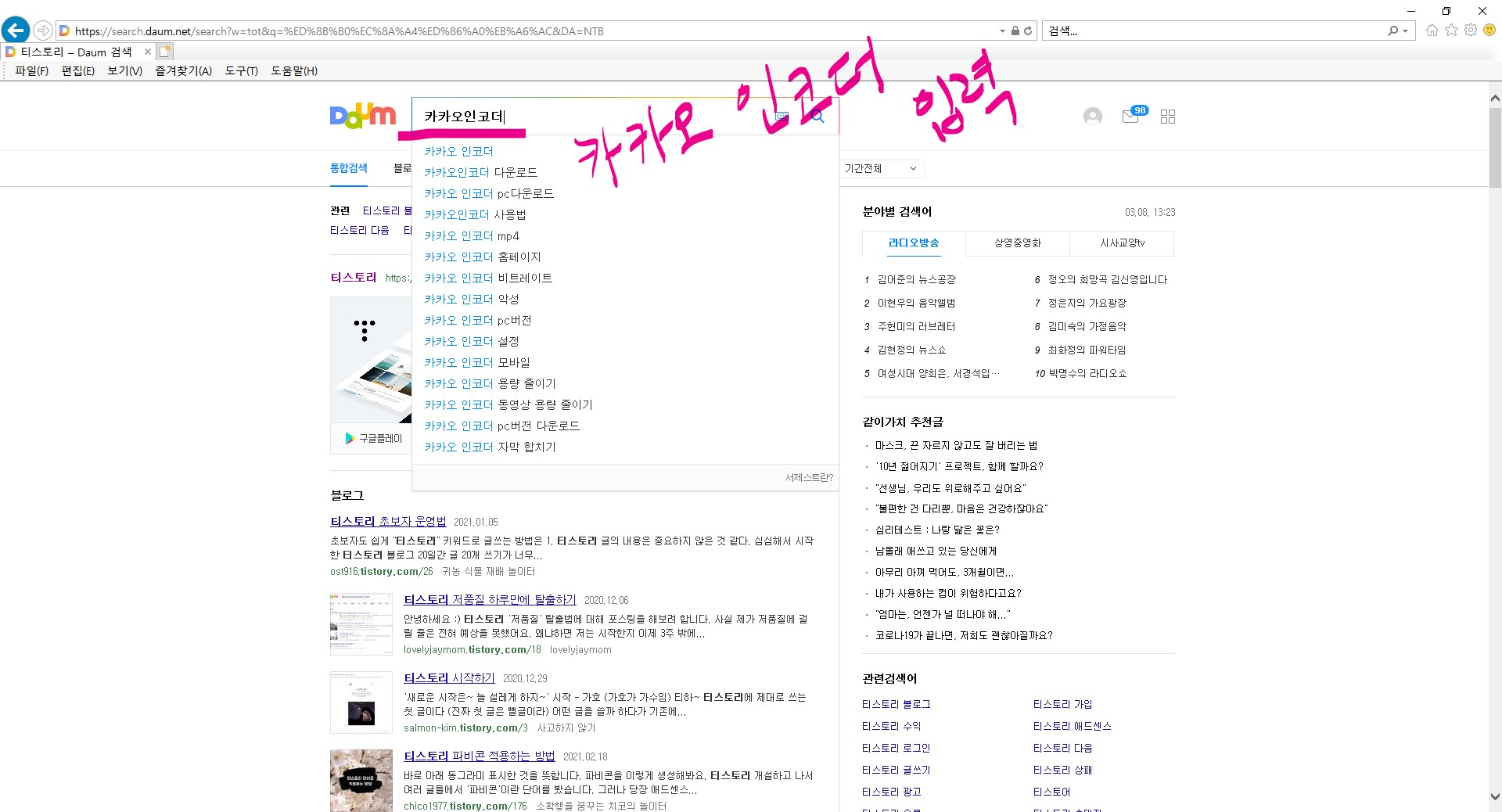Open blog result 티스토리 초보자 운영법
Screen dimensions: 1502x812
click(x=388, y=521)
